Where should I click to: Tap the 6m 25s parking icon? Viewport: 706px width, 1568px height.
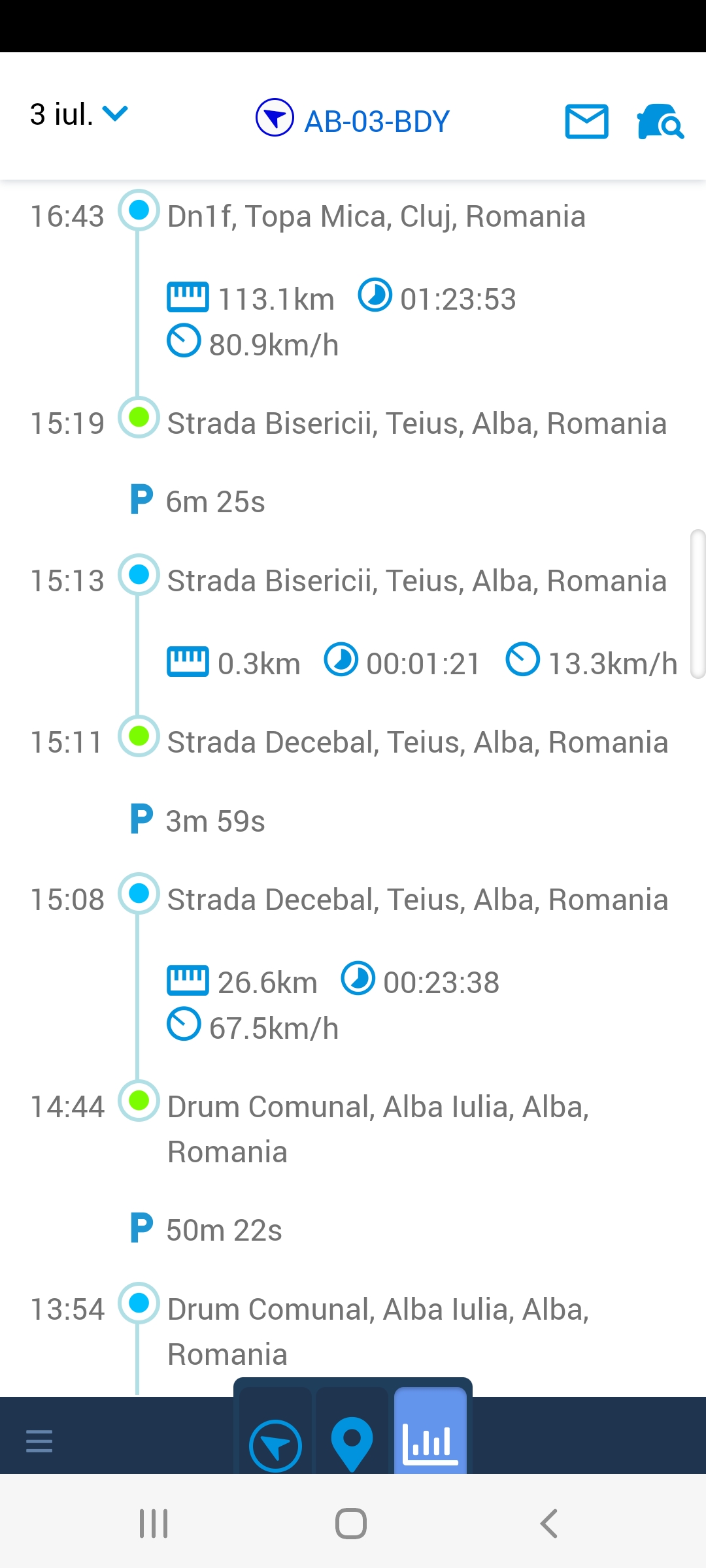pyautogui.click(x=142, y=500)
